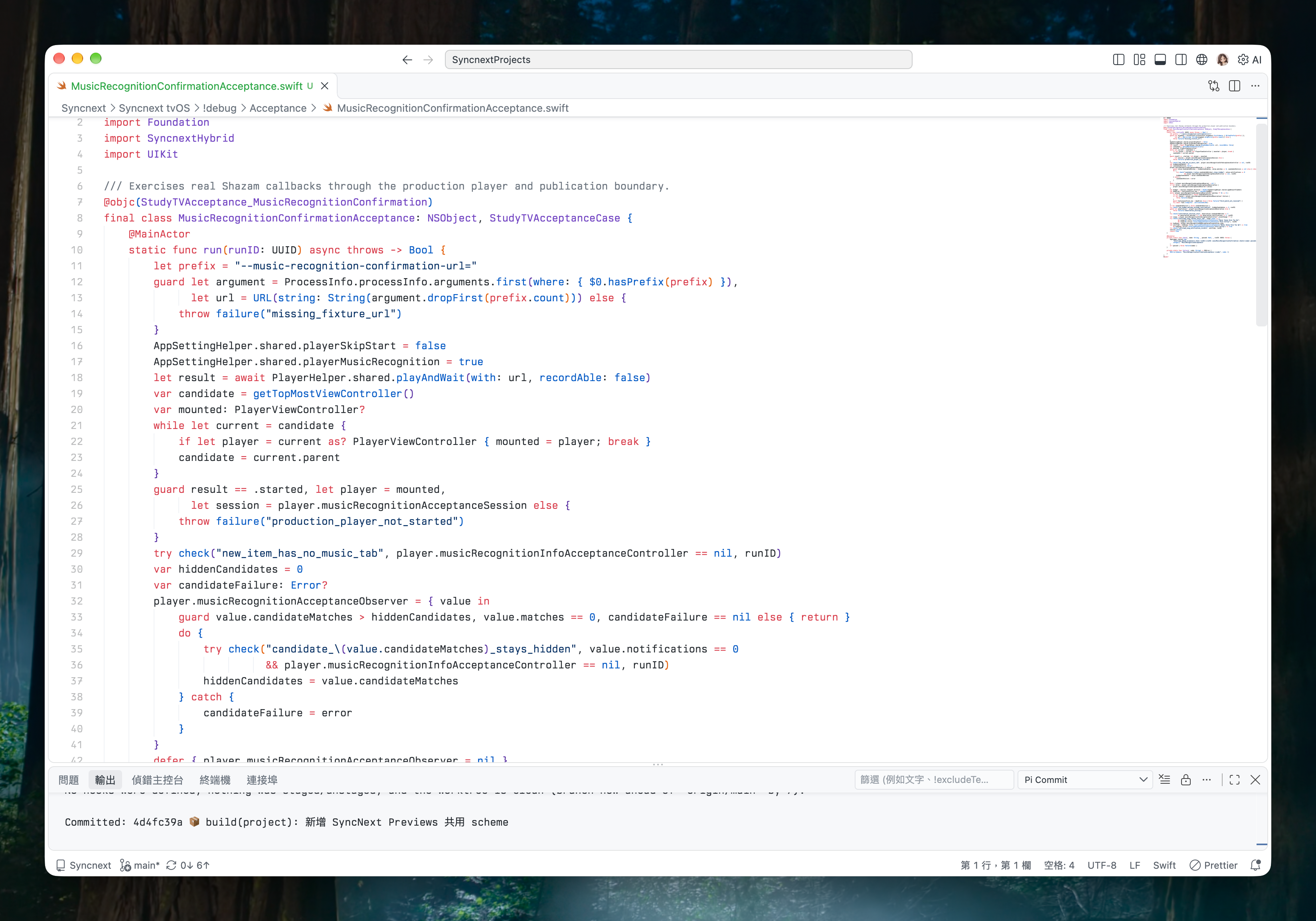The height and width of the screenshot is (921, 1316).
Task: Switch to the 問題 panel tab
Action: click(69, 780)
